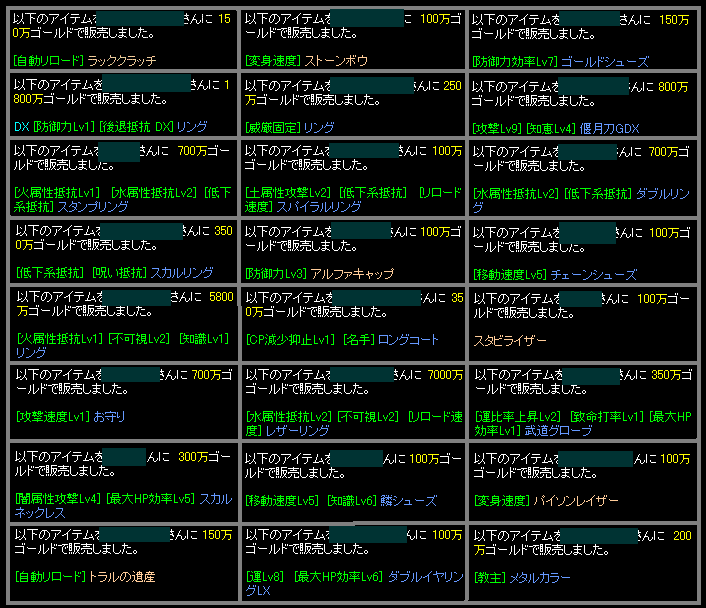This screenshot has width=706, height=608.
Task: Select the スタンプリング item name
Action: click(x=93, y=207)
